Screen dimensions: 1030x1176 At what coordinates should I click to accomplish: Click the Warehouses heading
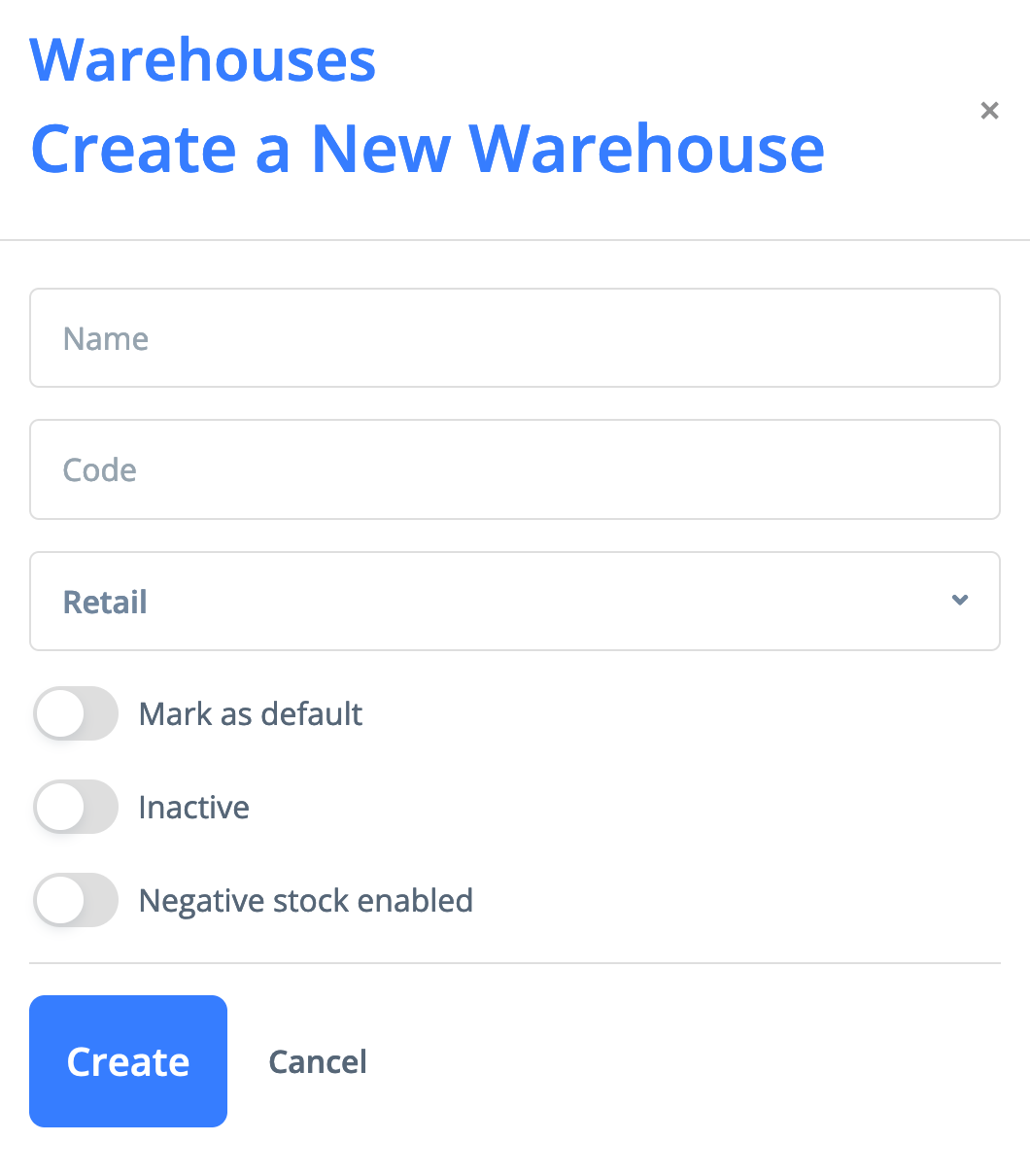[203, 60]
